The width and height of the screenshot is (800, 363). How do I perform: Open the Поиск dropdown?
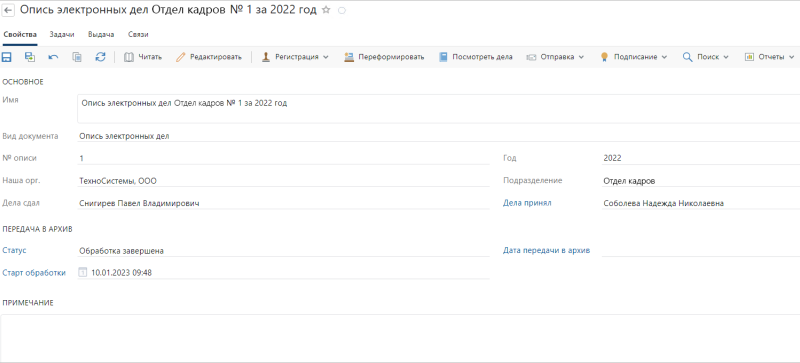point(706,57)
